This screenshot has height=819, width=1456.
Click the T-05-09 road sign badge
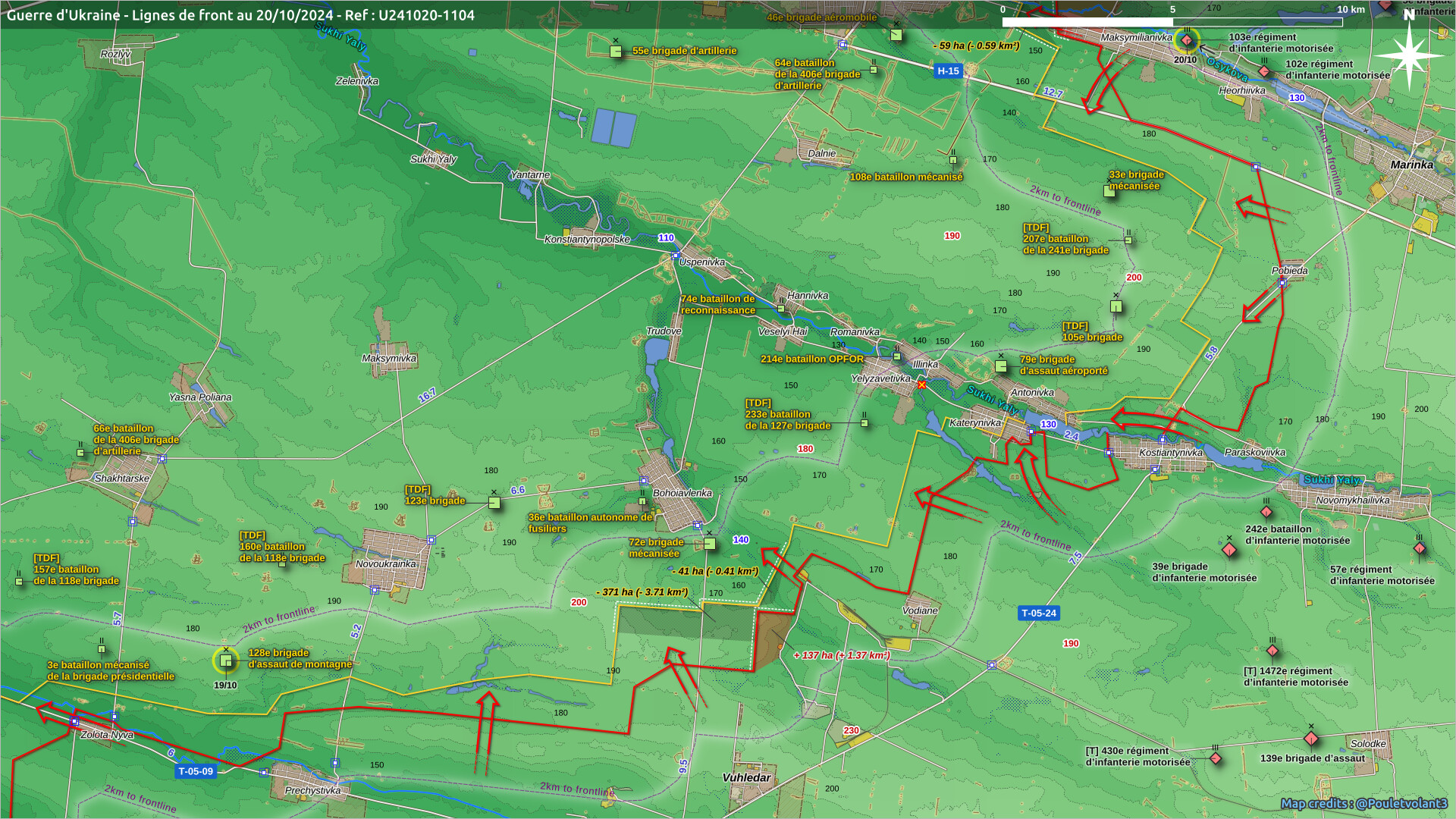(x=196, y=771)
